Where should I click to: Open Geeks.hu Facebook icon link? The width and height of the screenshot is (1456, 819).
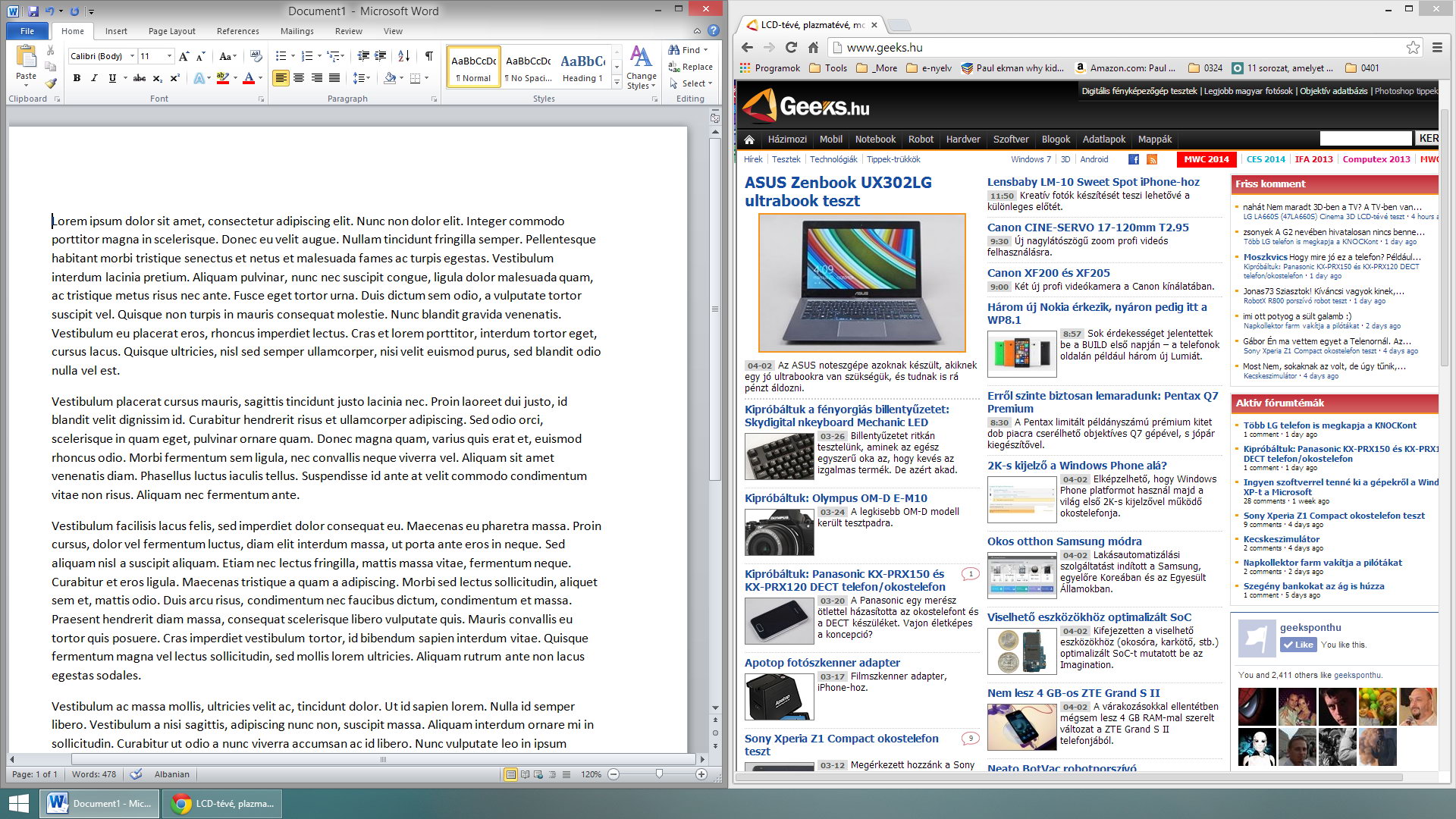point(1134,159)
